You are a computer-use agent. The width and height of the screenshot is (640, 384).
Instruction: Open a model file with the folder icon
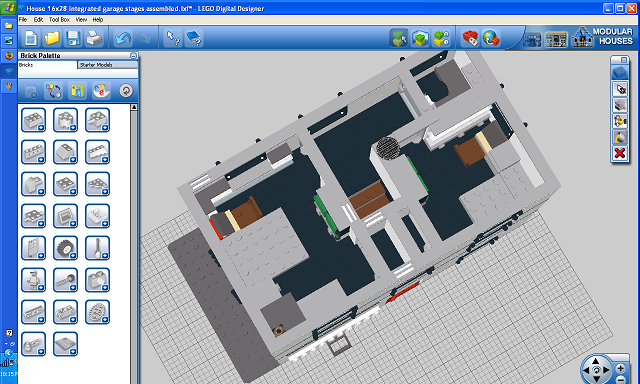52,38
